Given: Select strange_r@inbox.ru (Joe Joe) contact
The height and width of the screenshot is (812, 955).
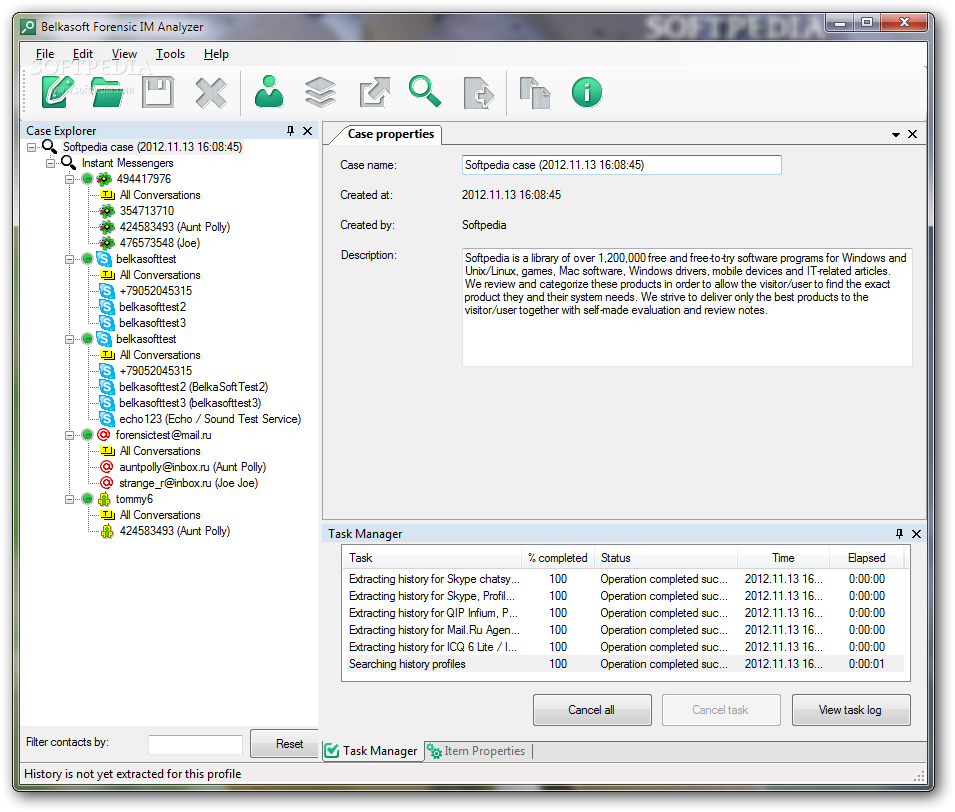Looking at the screenshot, I should click(x=189, y=483).
